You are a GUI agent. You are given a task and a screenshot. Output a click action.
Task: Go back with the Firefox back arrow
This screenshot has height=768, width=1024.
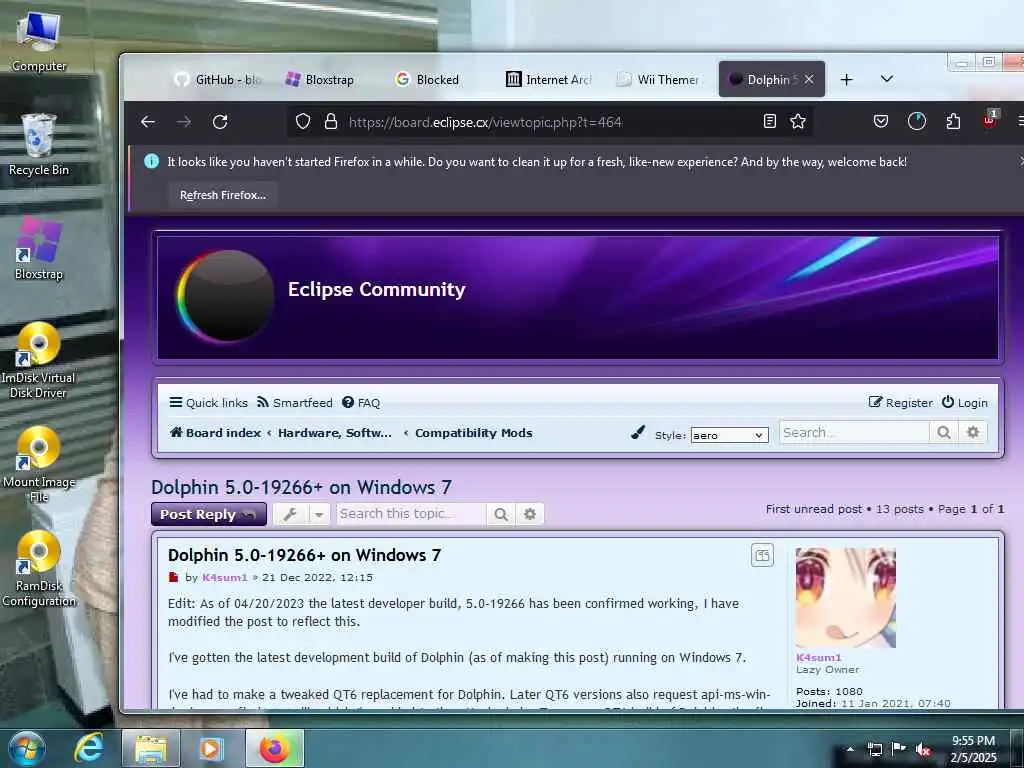coord(148,121)
